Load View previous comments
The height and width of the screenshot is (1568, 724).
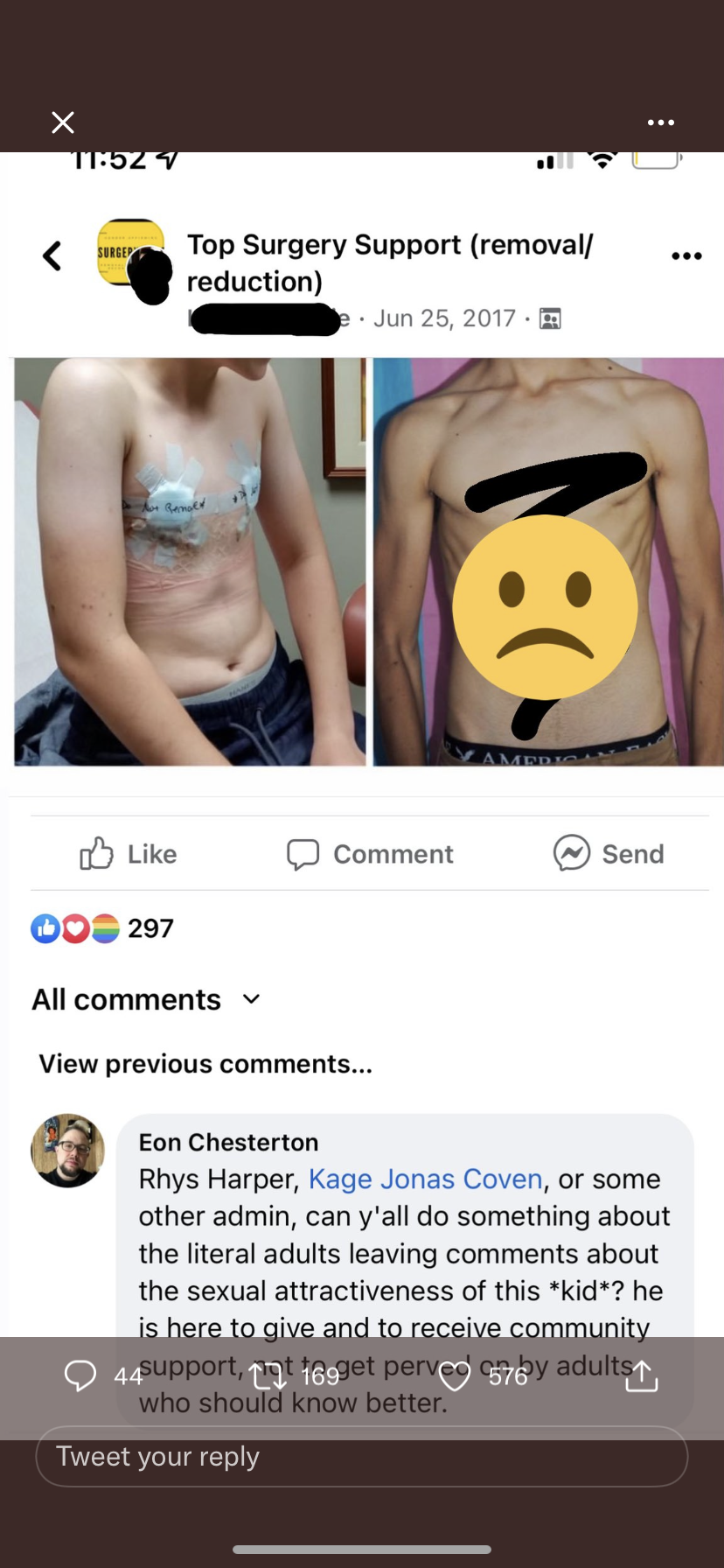[x=205, y=1064]
